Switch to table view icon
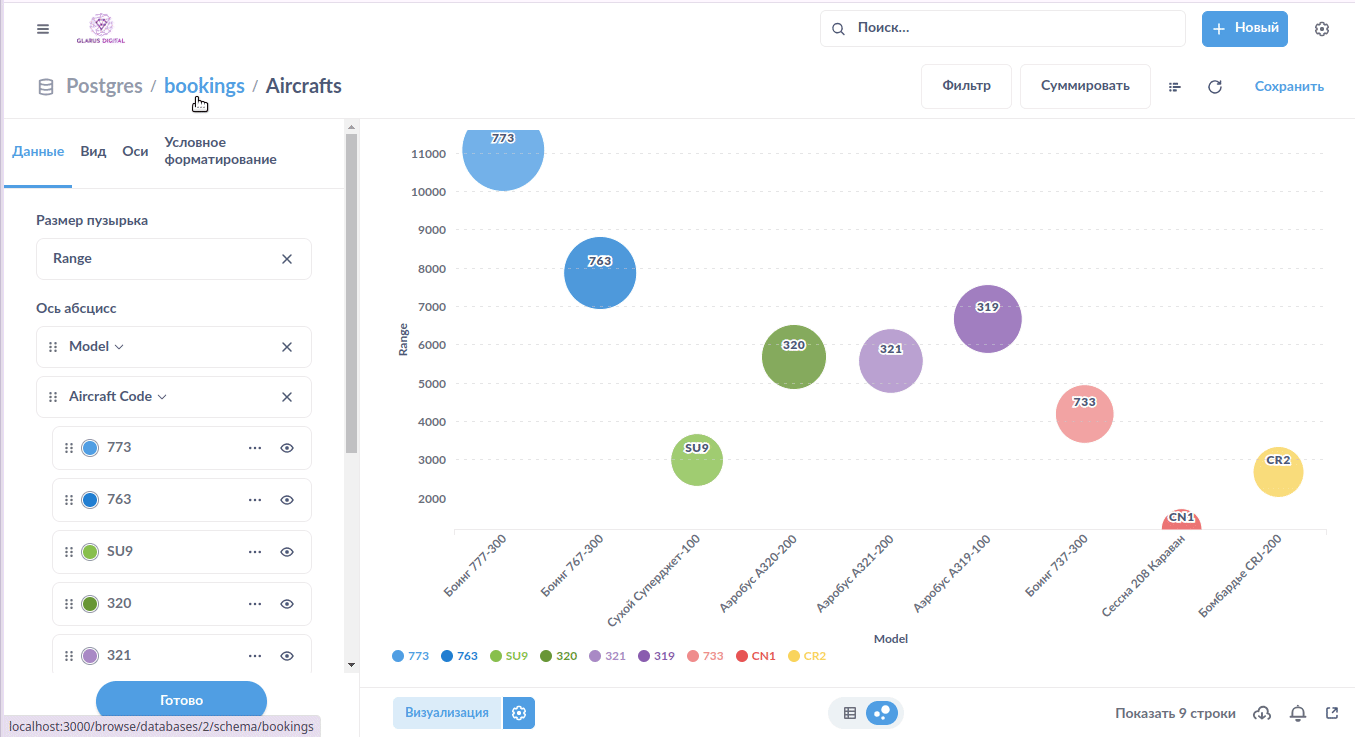The height and width of the screenshot is (737, 1355). [x=850, y=713]
